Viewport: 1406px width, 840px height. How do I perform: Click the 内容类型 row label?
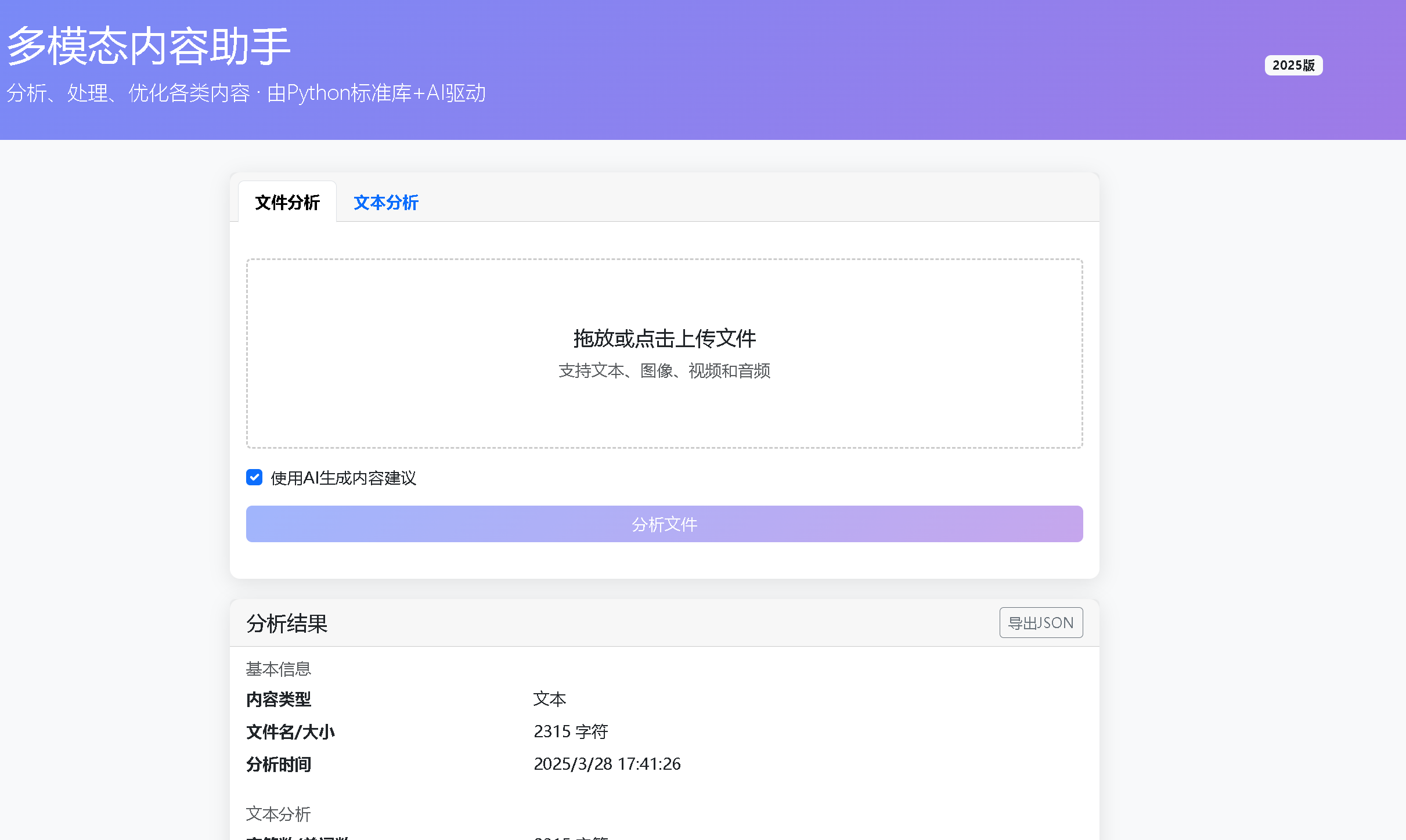(x=279, y=699)
